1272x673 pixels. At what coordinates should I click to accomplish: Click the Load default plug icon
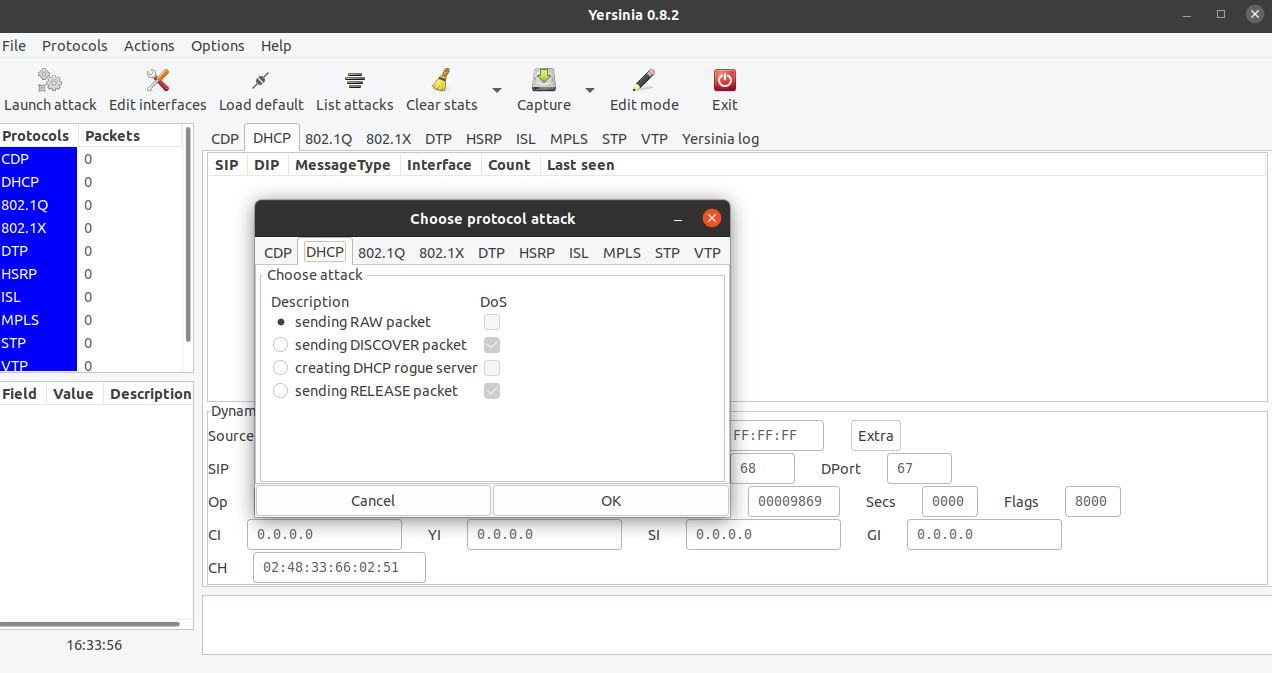261,80
